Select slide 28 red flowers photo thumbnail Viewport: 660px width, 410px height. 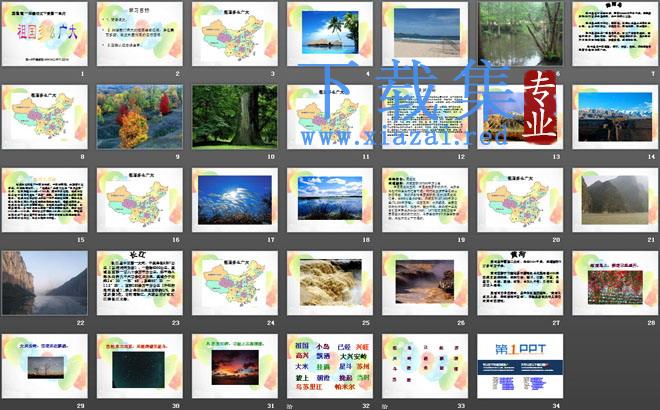(x=615, y=283)
